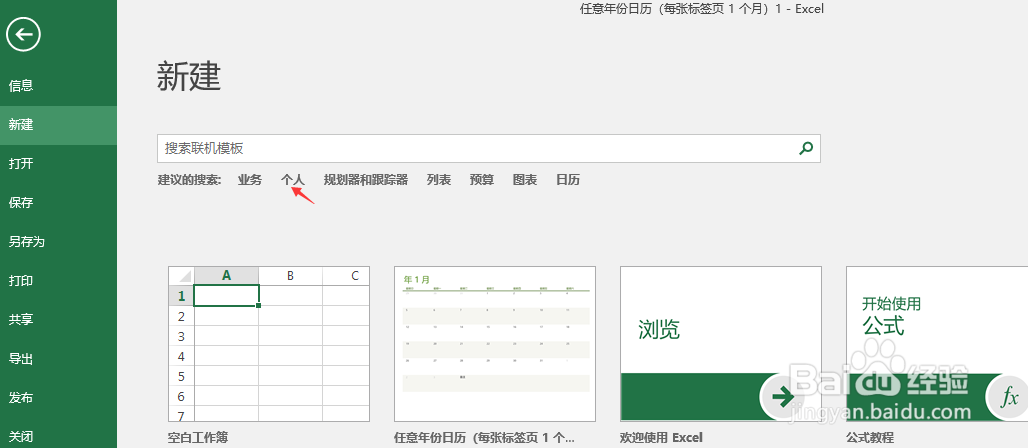Screen dimensions: 1028x448
Task: Click the back arrow to exit backstage
Action: [24, 34]
